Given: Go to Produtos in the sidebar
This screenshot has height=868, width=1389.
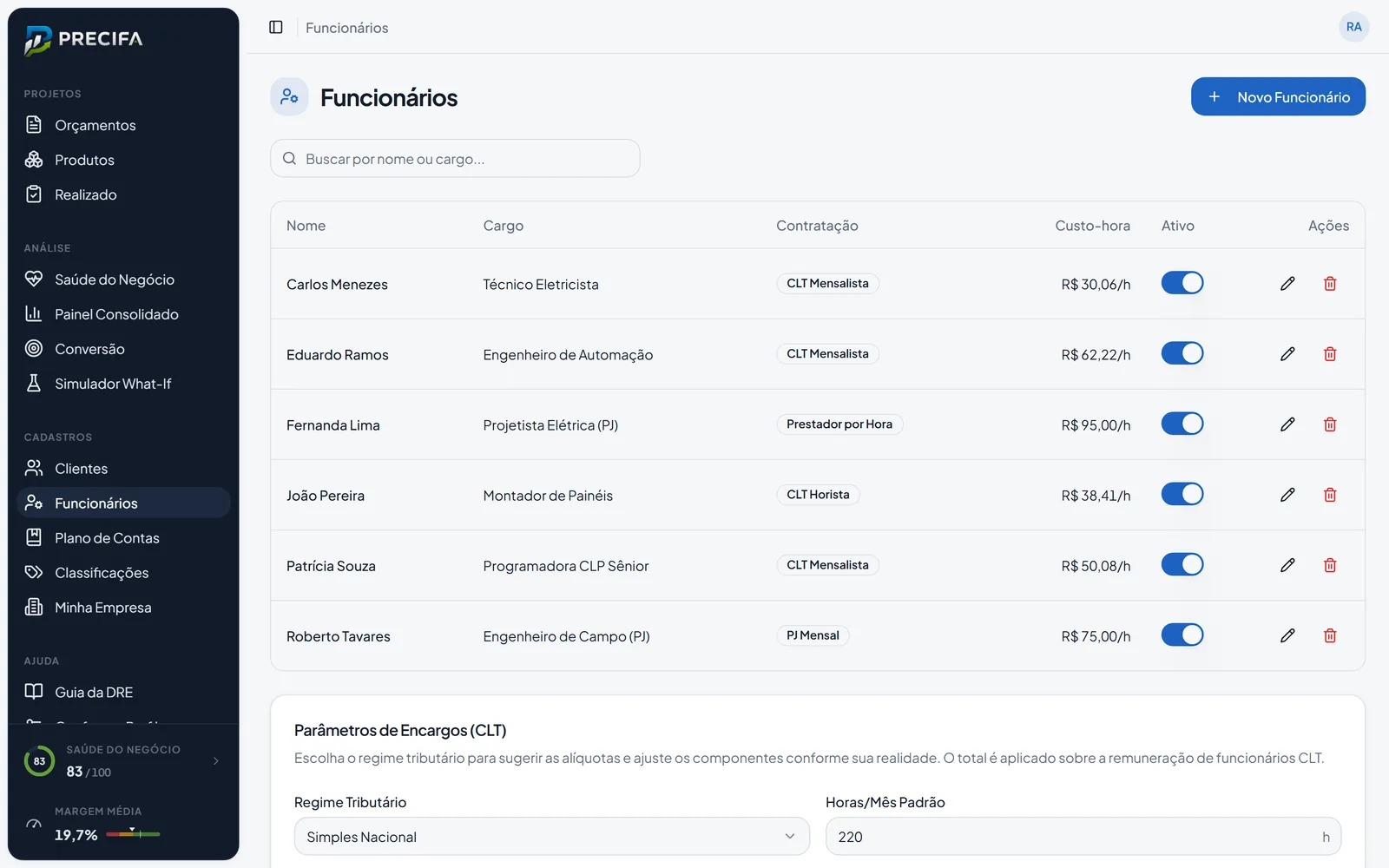Looking at the screenshot, I should tap(123, 160).
